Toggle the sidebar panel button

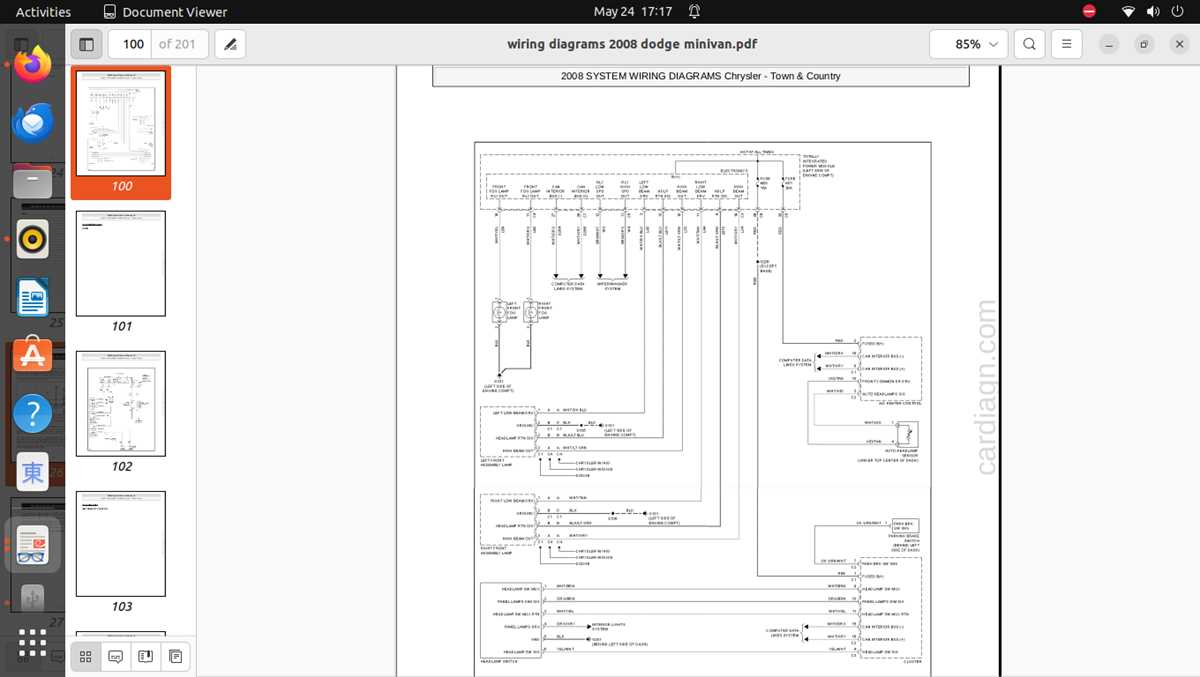86,44
